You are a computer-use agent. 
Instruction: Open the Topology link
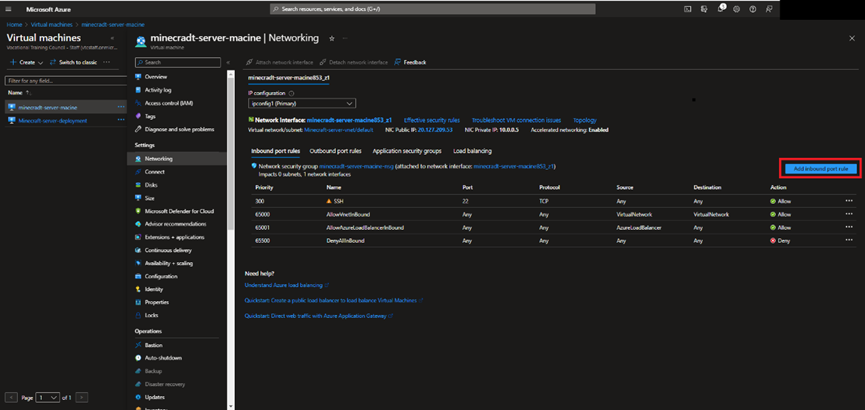585,120
